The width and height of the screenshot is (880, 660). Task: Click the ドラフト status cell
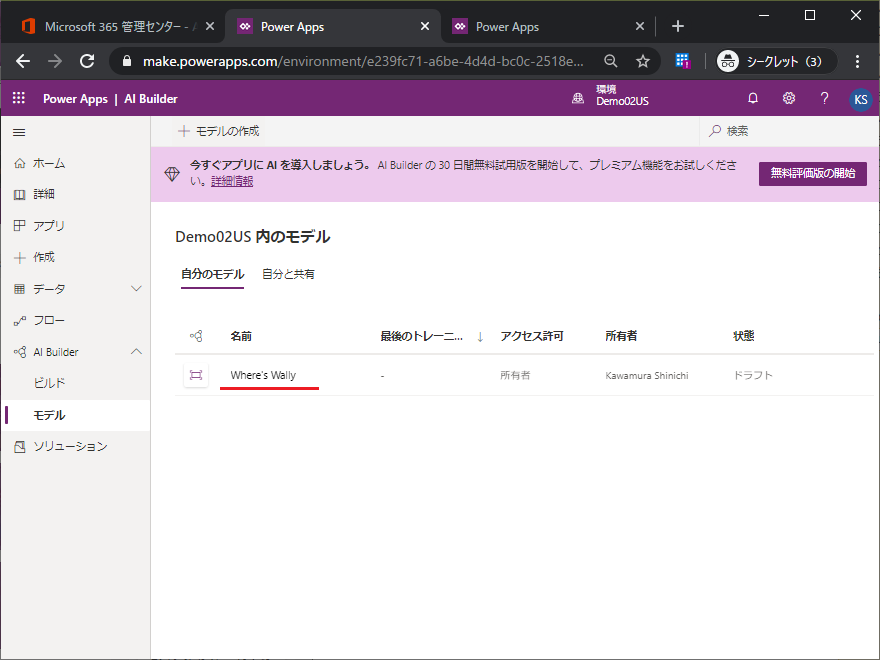[x=753, y=375]
